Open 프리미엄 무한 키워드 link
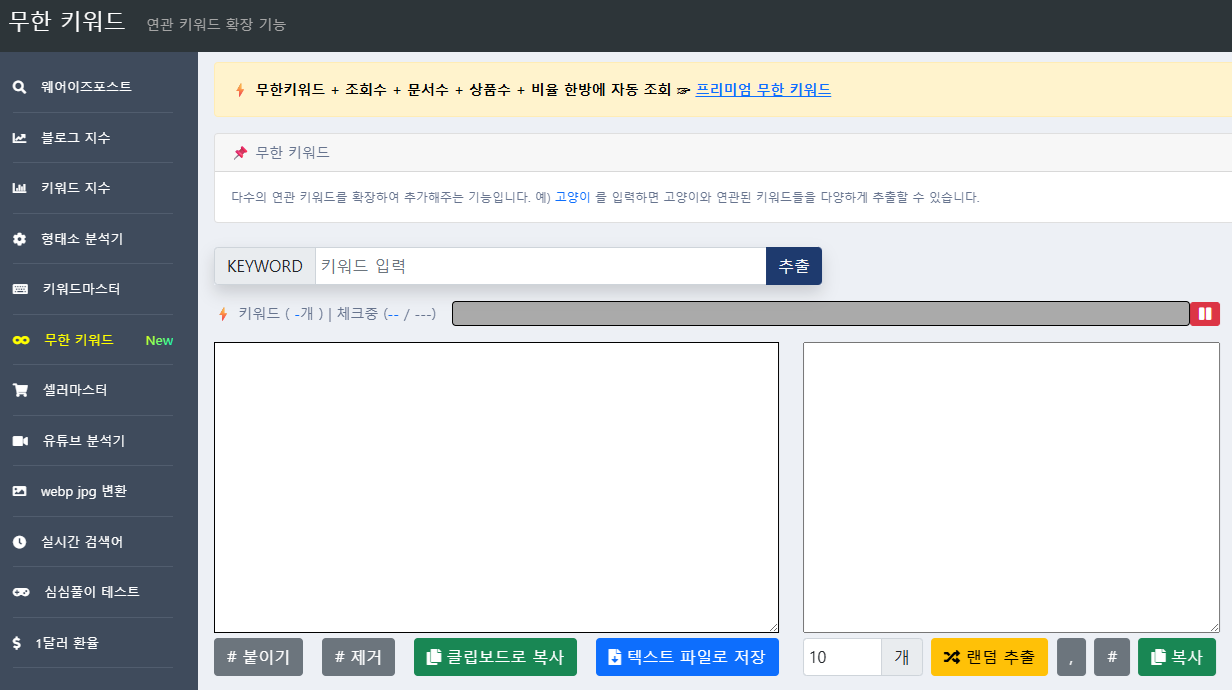1232x690 pixels. click(763, 90)
